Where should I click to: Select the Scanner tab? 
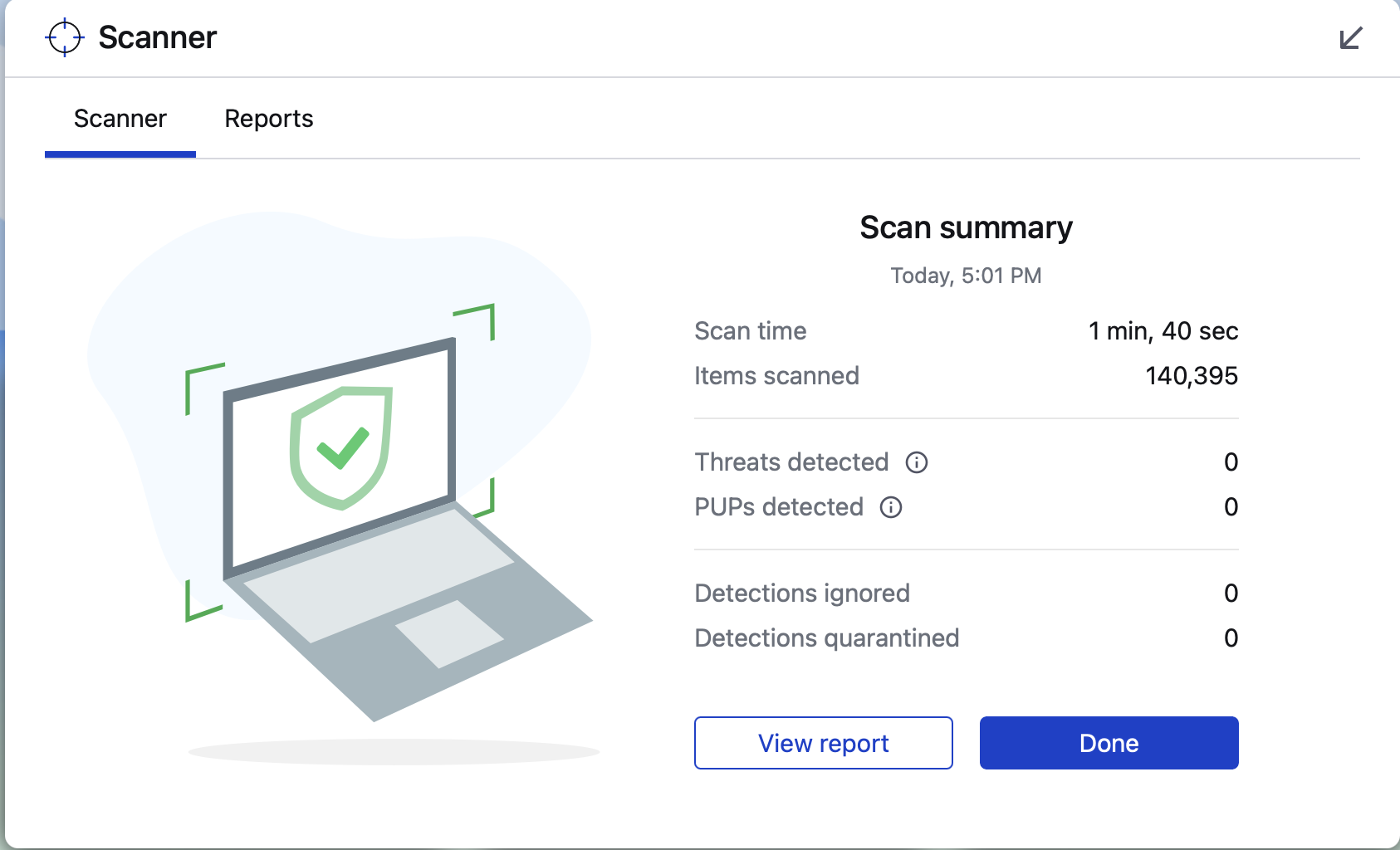click(x=120, y=119)
